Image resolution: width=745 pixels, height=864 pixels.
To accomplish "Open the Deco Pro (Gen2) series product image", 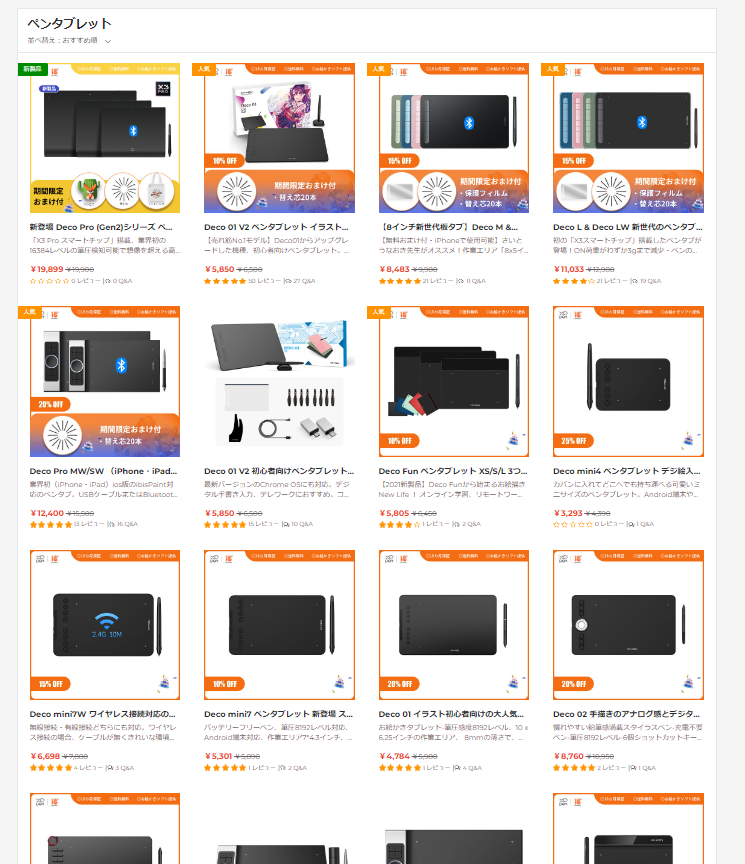I will pos(105,138).
